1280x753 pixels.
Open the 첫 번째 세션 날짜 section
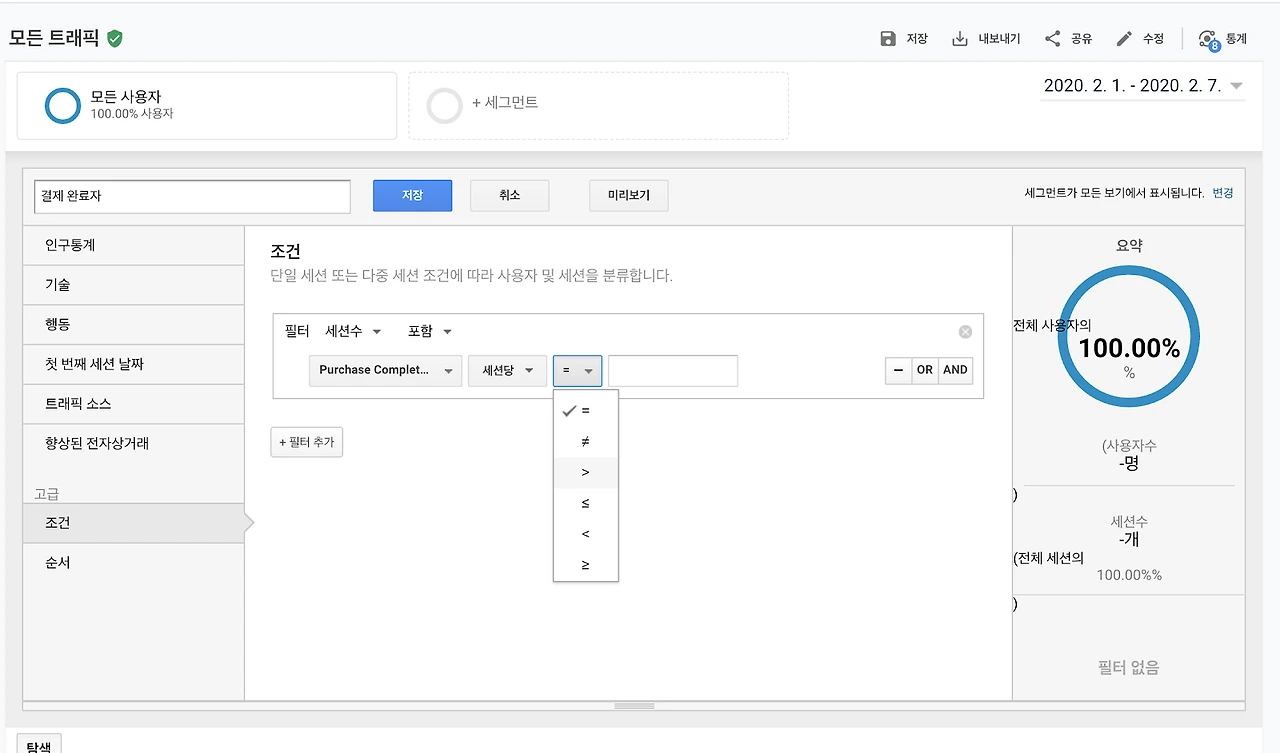133,364
